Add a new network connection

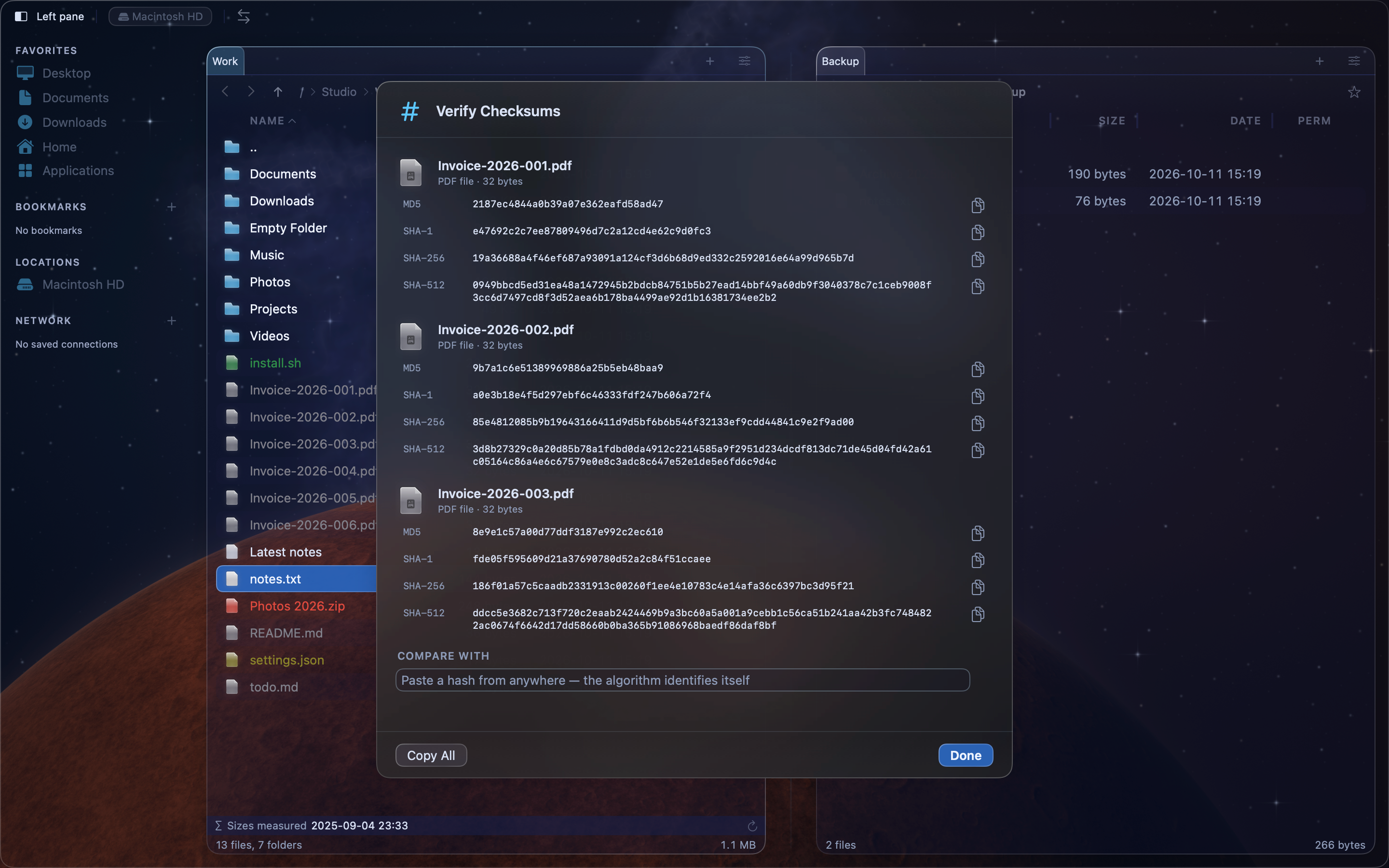pyautogui.click(x=171, y=320)
